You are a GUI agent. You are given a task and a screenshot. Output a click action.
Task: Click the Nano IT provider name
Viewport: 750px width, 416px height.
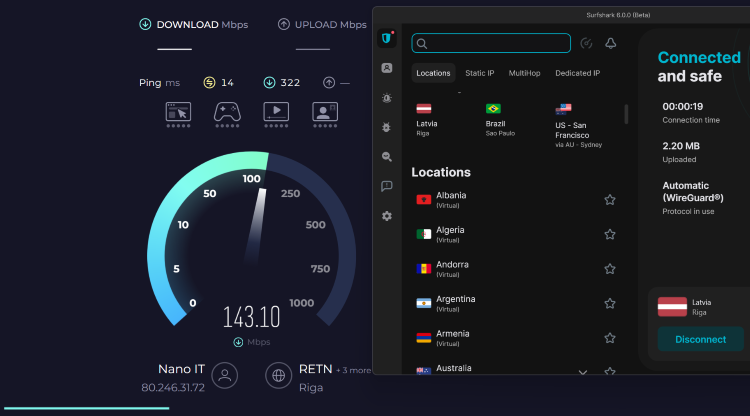click(181, 369)
